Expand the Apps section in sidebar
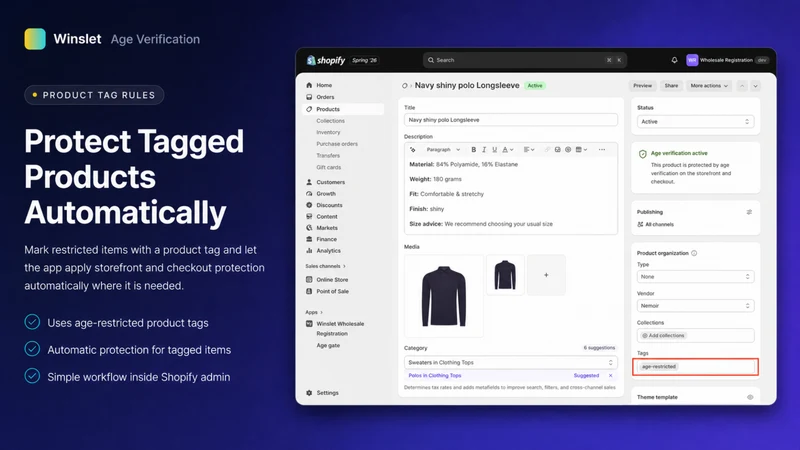The width and height of the screenshot is (800, 450). pos(314,312)
